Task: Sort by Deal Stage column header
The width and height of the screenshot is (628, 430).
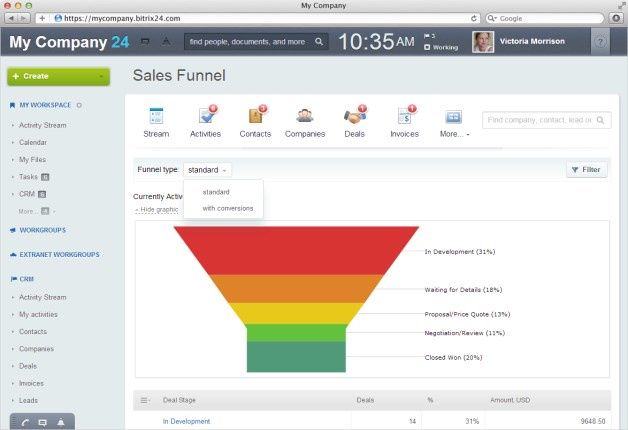Action: click(x=179, y=400)
